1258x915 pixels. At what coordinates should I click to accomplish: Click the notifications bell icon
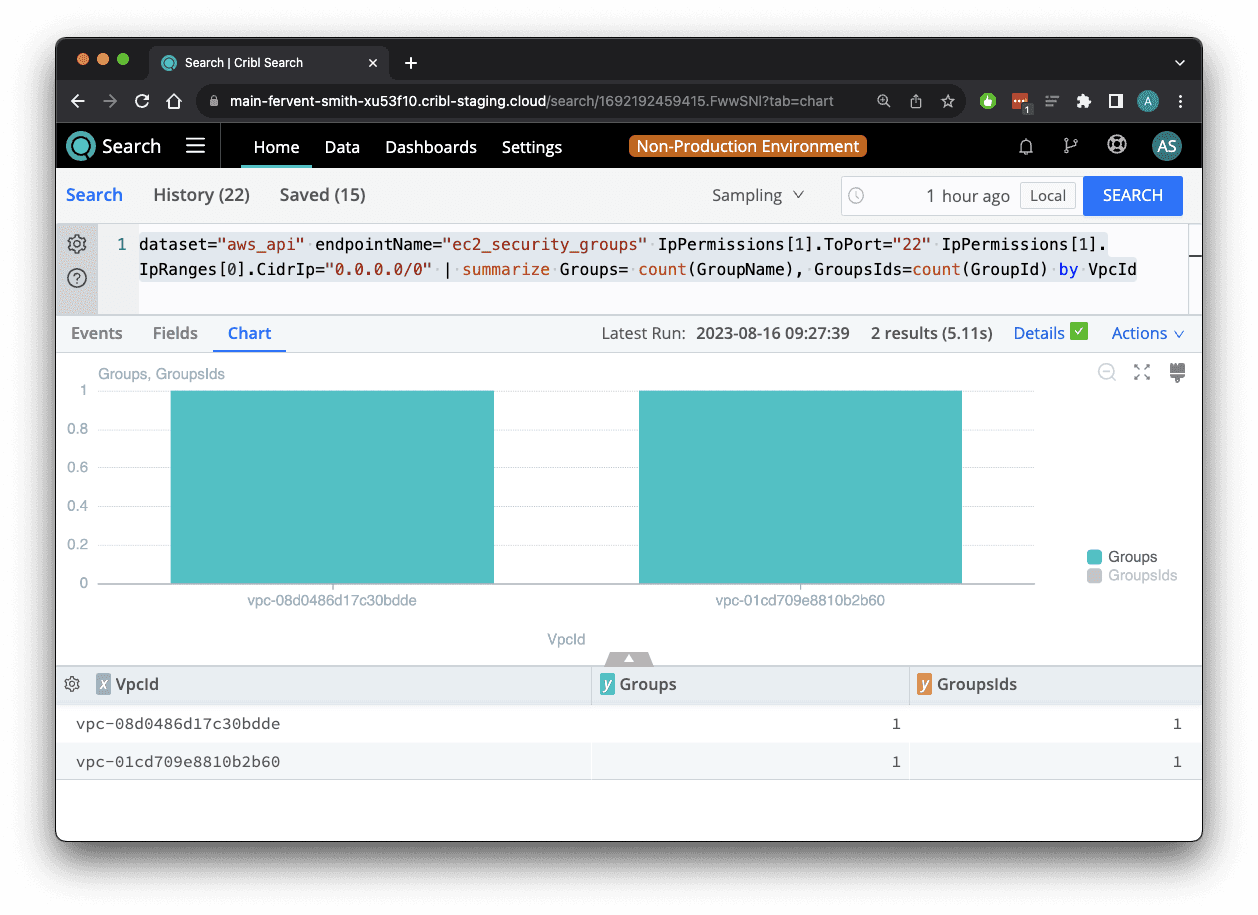1025,147
